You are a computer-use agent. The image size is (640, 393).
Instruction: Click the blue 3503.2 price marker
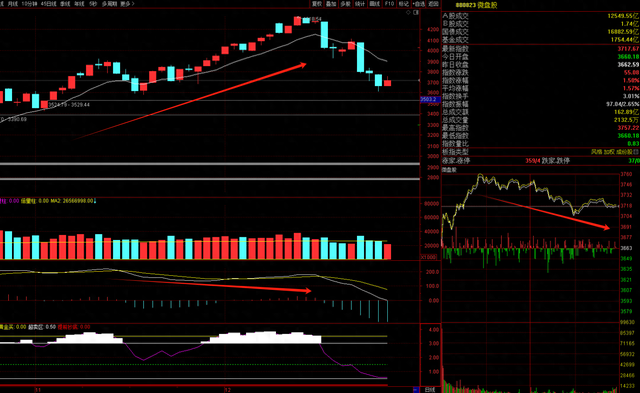(429, 99)
